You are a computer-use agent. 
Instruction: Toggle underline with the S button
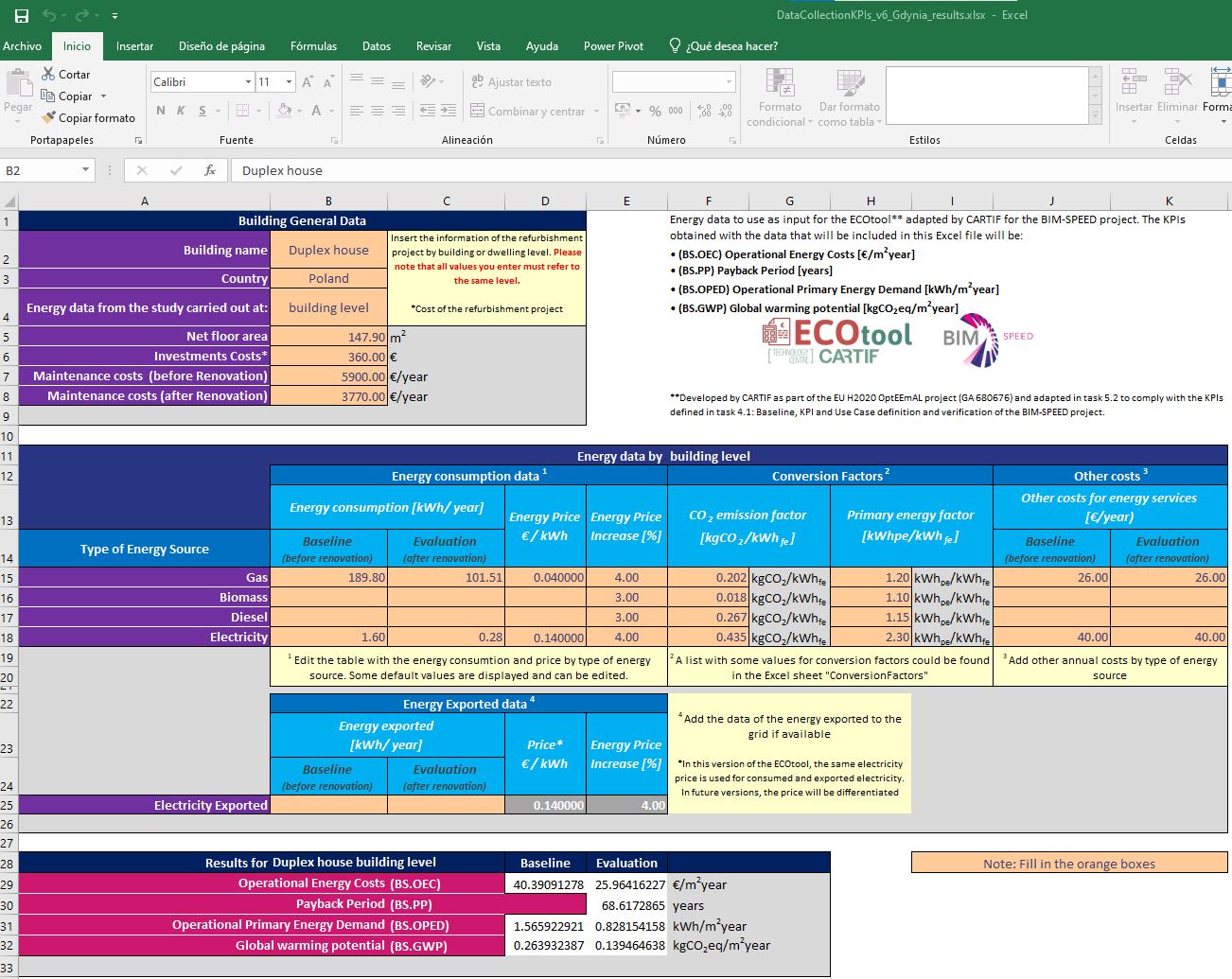click(x=202, y=111)
